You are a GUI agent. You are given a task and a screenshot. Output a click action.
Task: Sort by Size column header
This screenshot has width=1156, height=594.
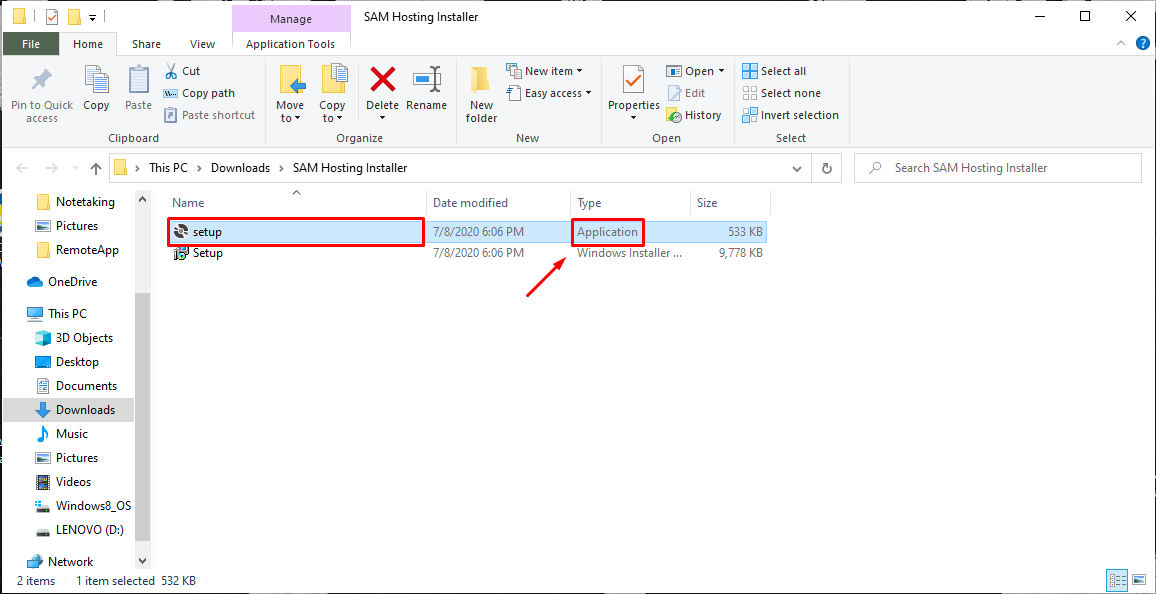(730, 203)
